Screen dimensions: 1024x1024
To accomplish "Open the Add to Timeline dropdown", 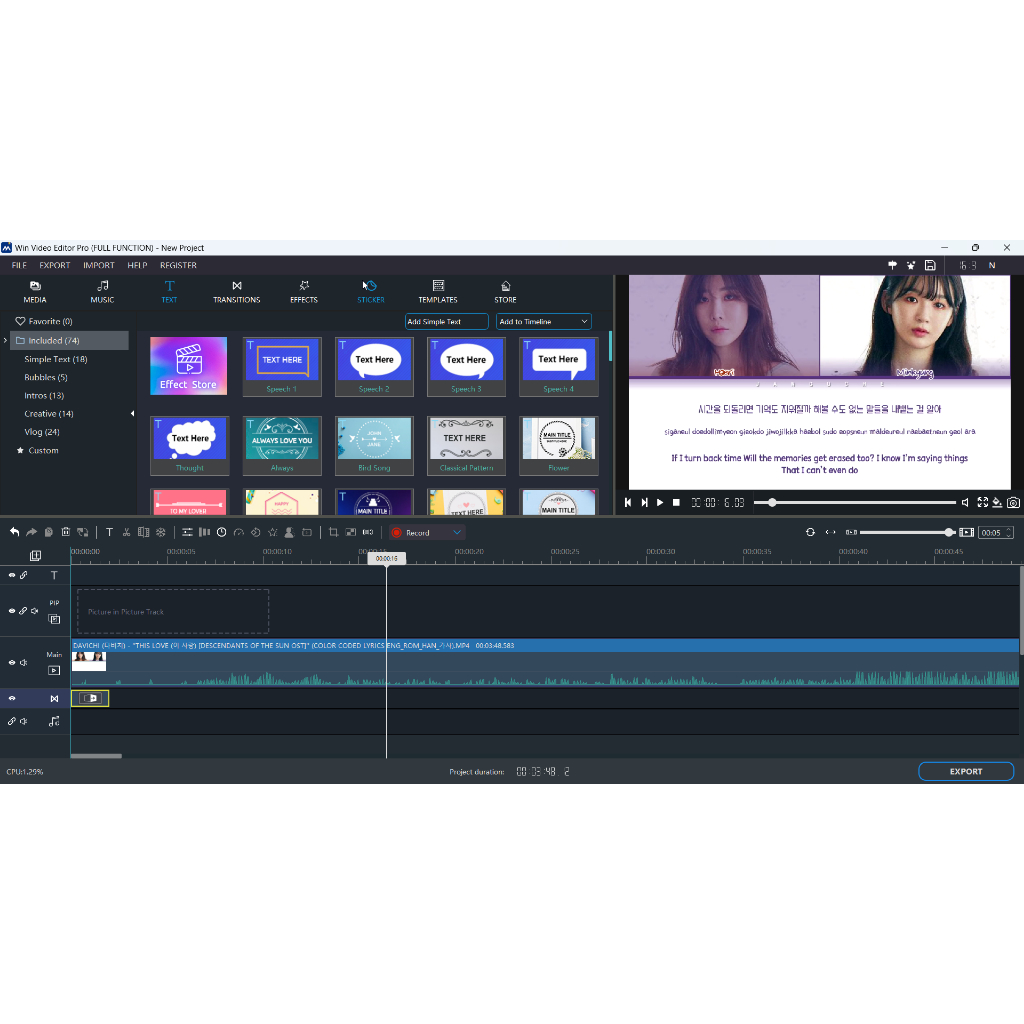I will click(x=544, y=322).
